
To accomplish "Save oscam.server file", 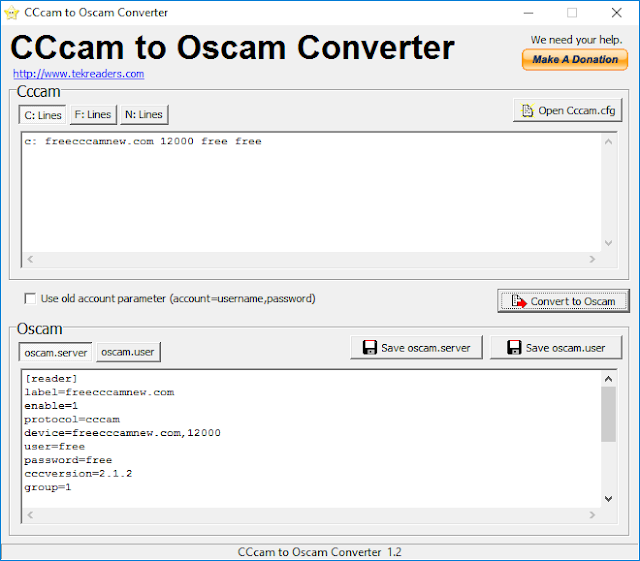I will point(416,347).
